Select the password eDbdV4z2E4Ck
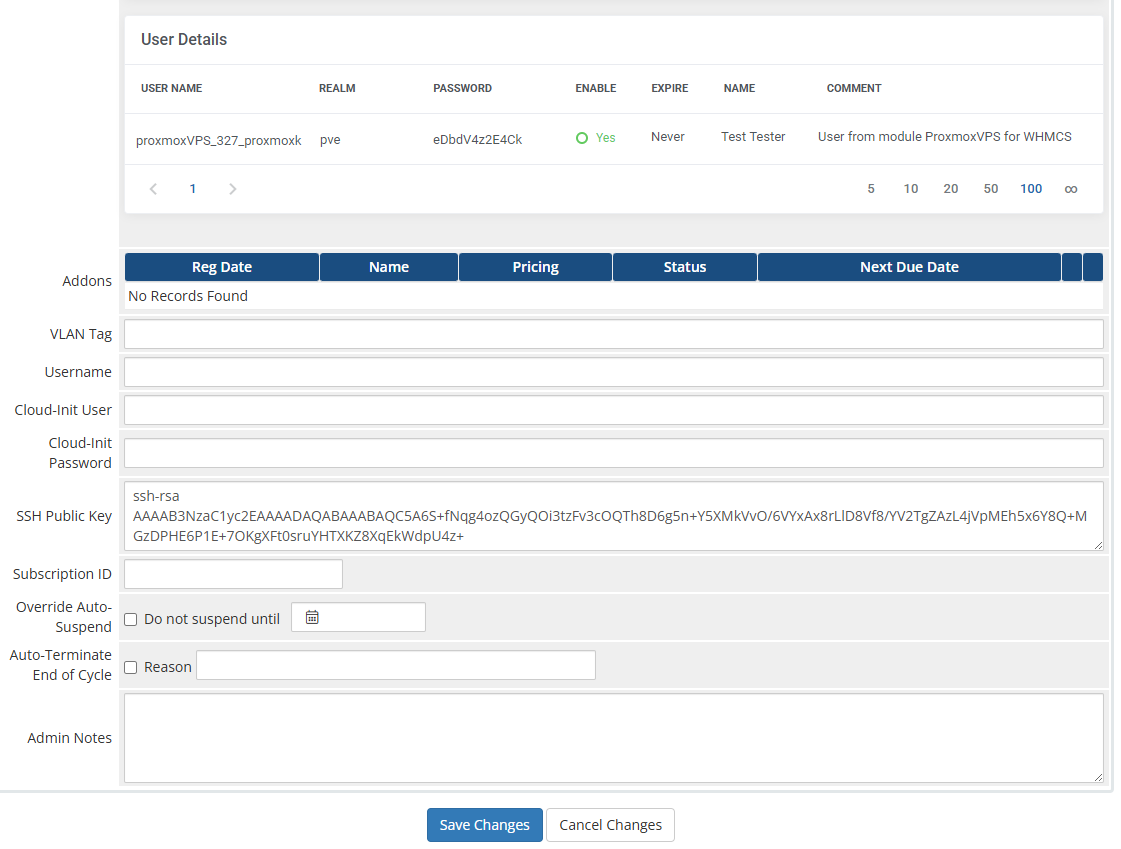This screenshot has height=849, width=1121. [x=478, y=139]
